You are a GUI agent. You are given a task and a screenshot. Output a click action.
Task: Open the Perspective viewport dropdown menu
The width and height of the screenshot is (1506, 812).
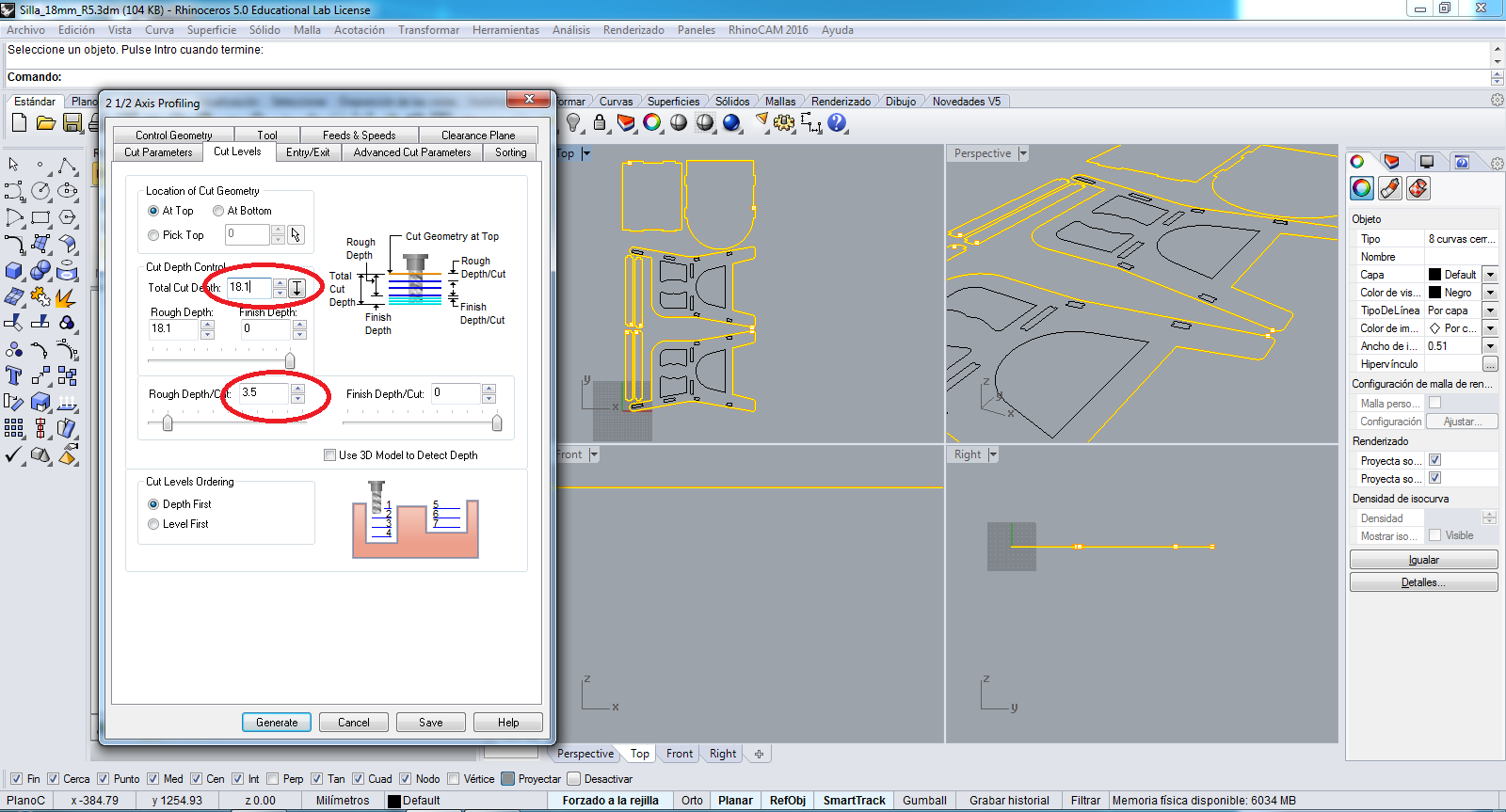pos(1023,153)
